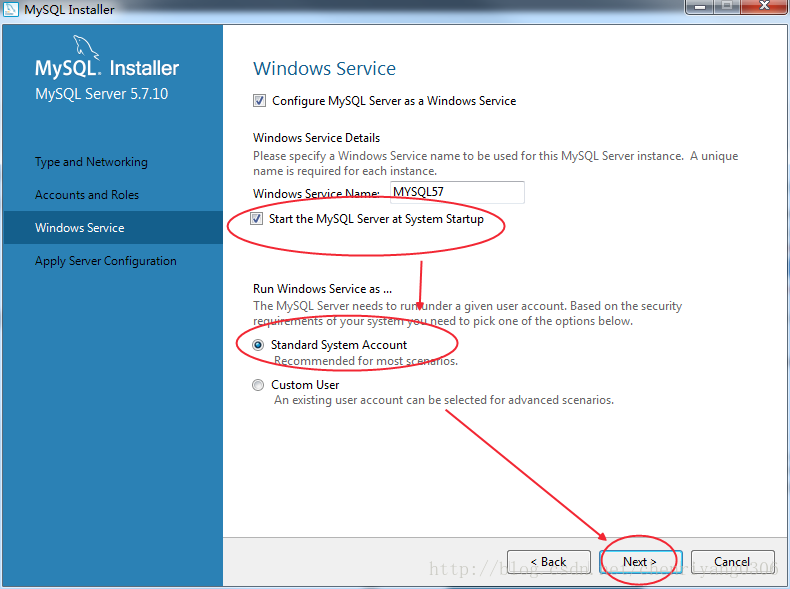Open the Accounts and Roles step
This screenshot has height=589, width=790.
tap(87, 195)
